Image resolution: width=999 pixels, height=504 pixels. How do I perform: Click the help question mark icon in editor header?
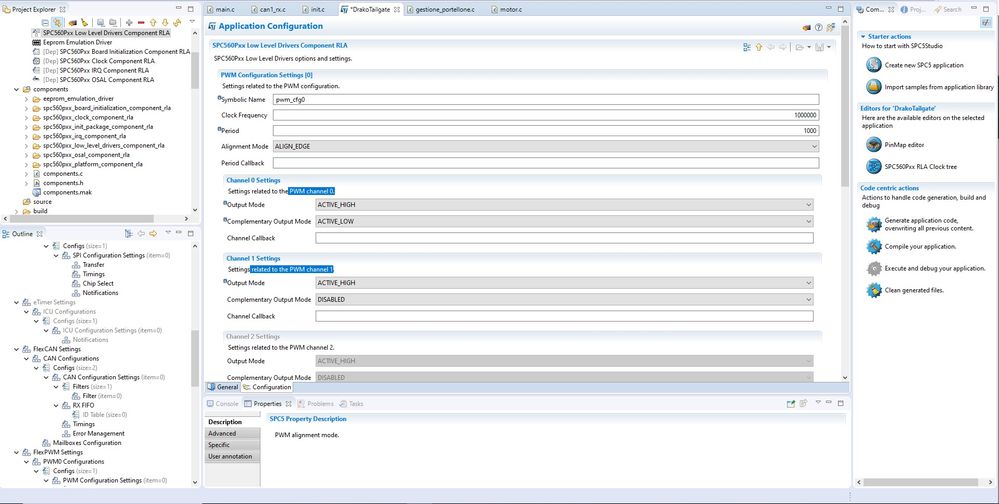pyautogui.click(x=819, y=27)
